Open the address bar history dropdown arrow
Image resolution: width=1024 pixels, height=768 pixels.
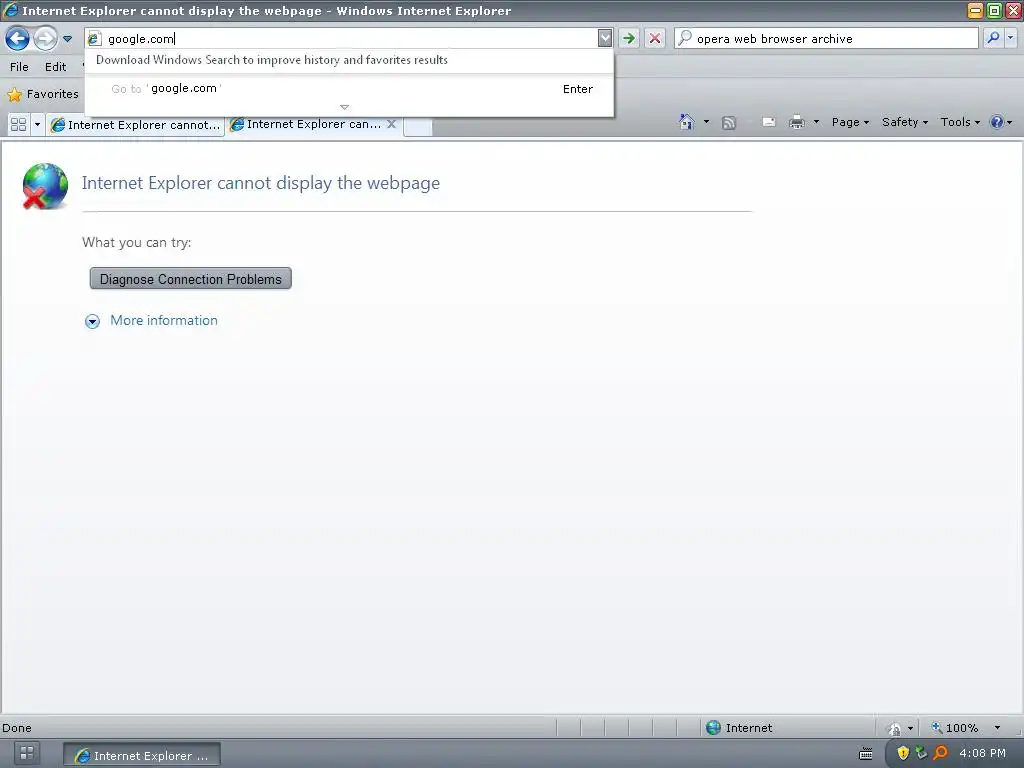coord(605,39)
